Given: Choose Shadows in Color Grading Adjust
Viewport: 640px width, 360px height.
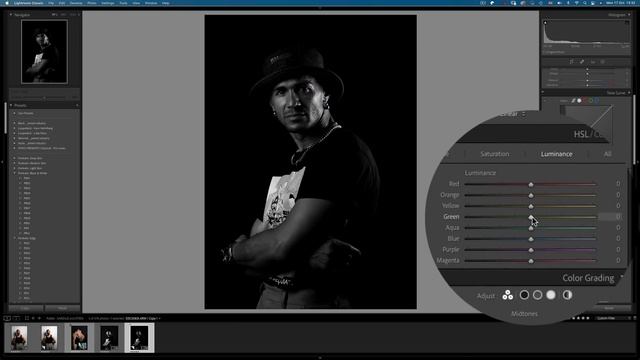Looking at the screenshot, I should click(524, 295).
